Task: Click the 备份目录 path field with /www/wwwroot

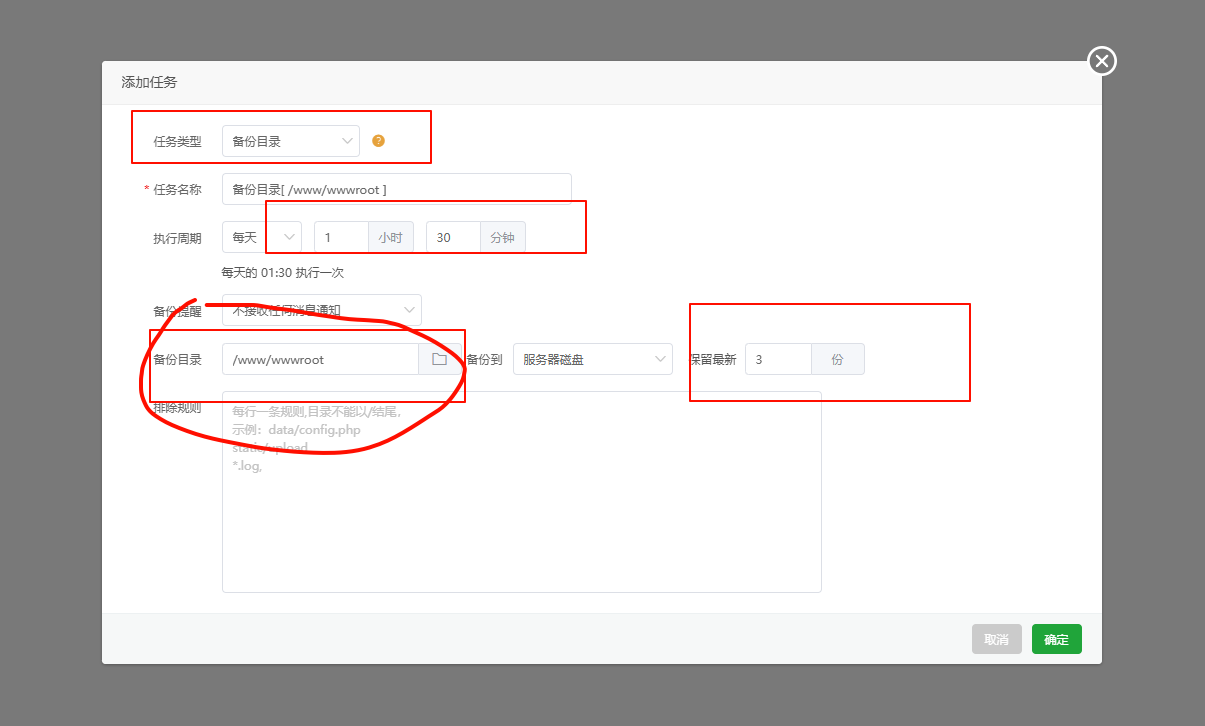Action: tap(320, 359)
